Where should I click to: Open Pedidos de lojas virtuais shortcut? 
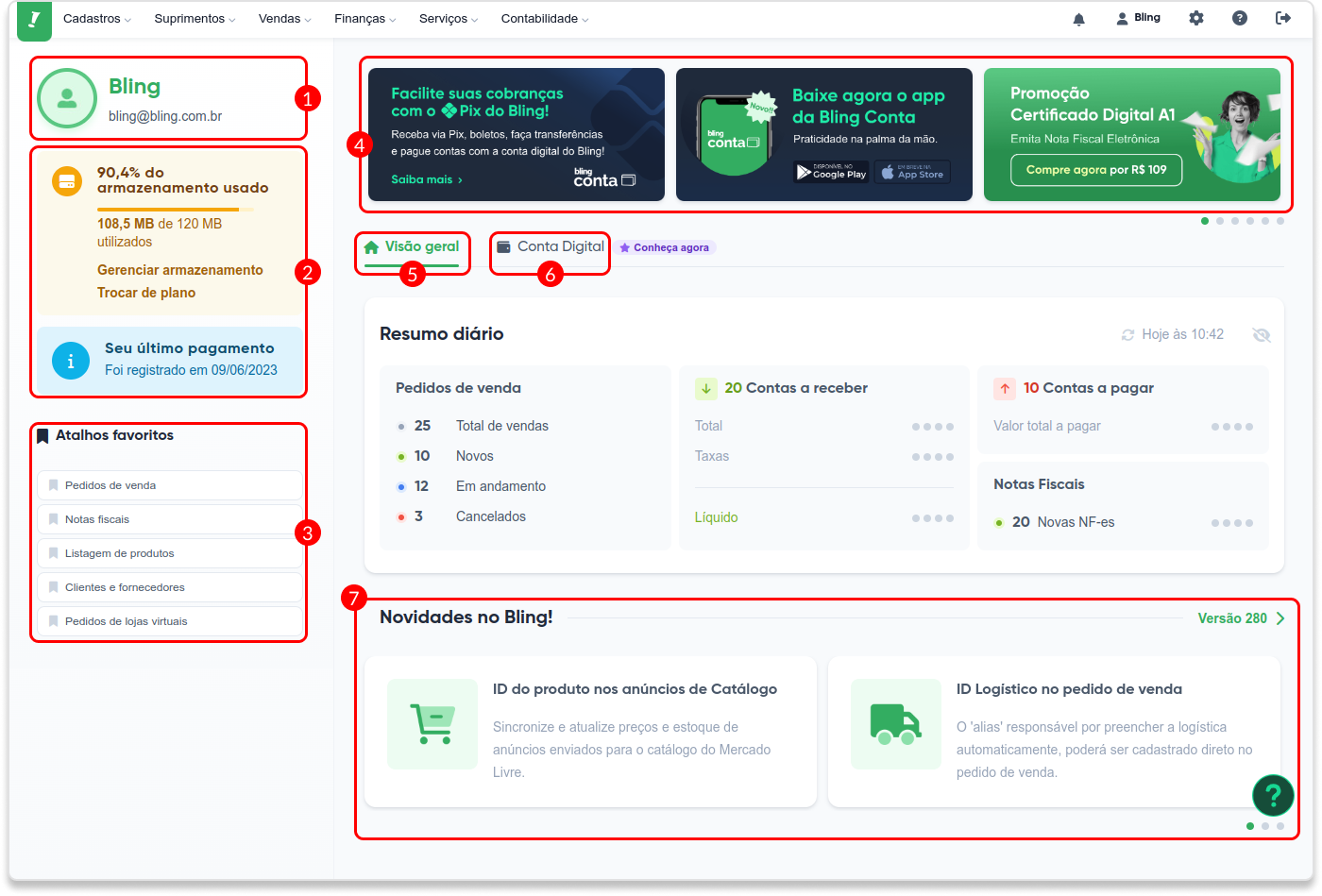pos(170,621)
